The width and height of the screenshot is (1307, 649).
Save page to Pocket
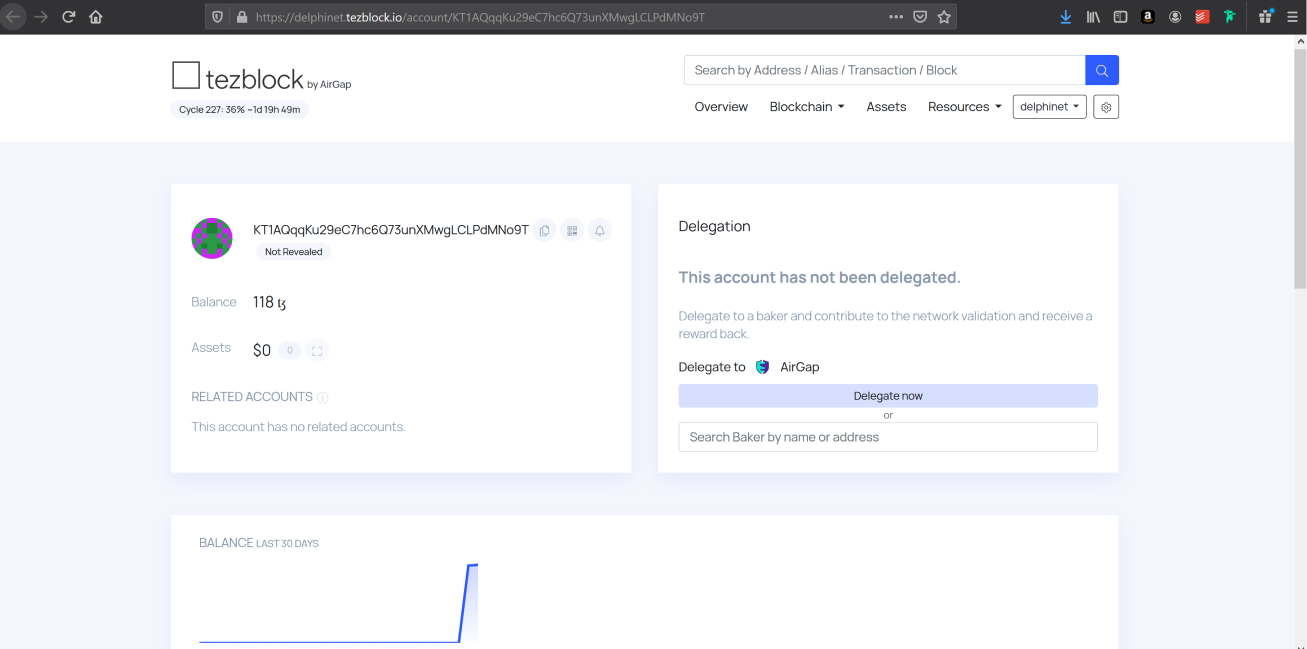(x=920, y=17)
